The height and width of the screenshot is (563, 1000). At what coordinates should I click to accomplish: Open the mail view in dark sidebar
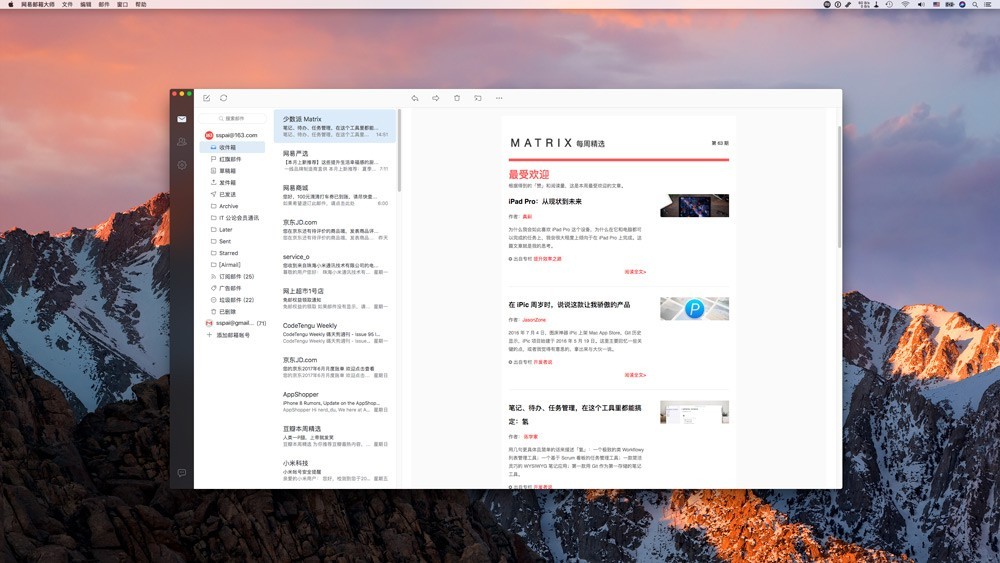tap(182, 119)
